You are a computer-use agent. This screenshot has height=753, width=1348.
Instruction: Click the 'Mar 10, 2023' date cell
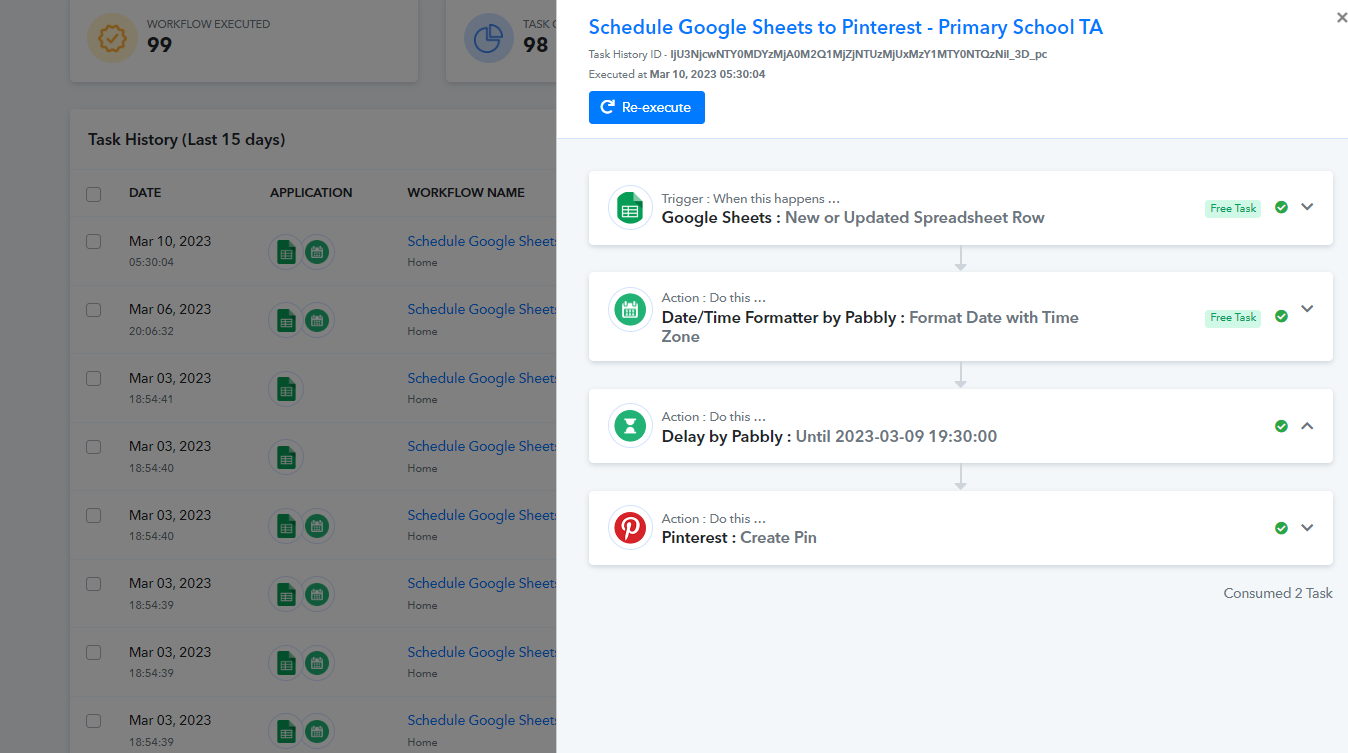click(170, 241)
